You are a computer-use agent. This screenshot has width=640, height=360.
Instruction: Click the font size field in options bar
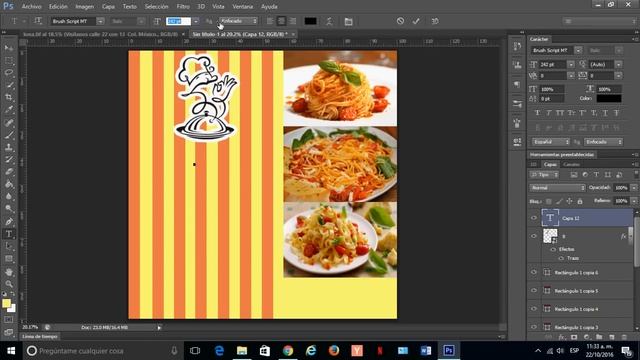178,21
